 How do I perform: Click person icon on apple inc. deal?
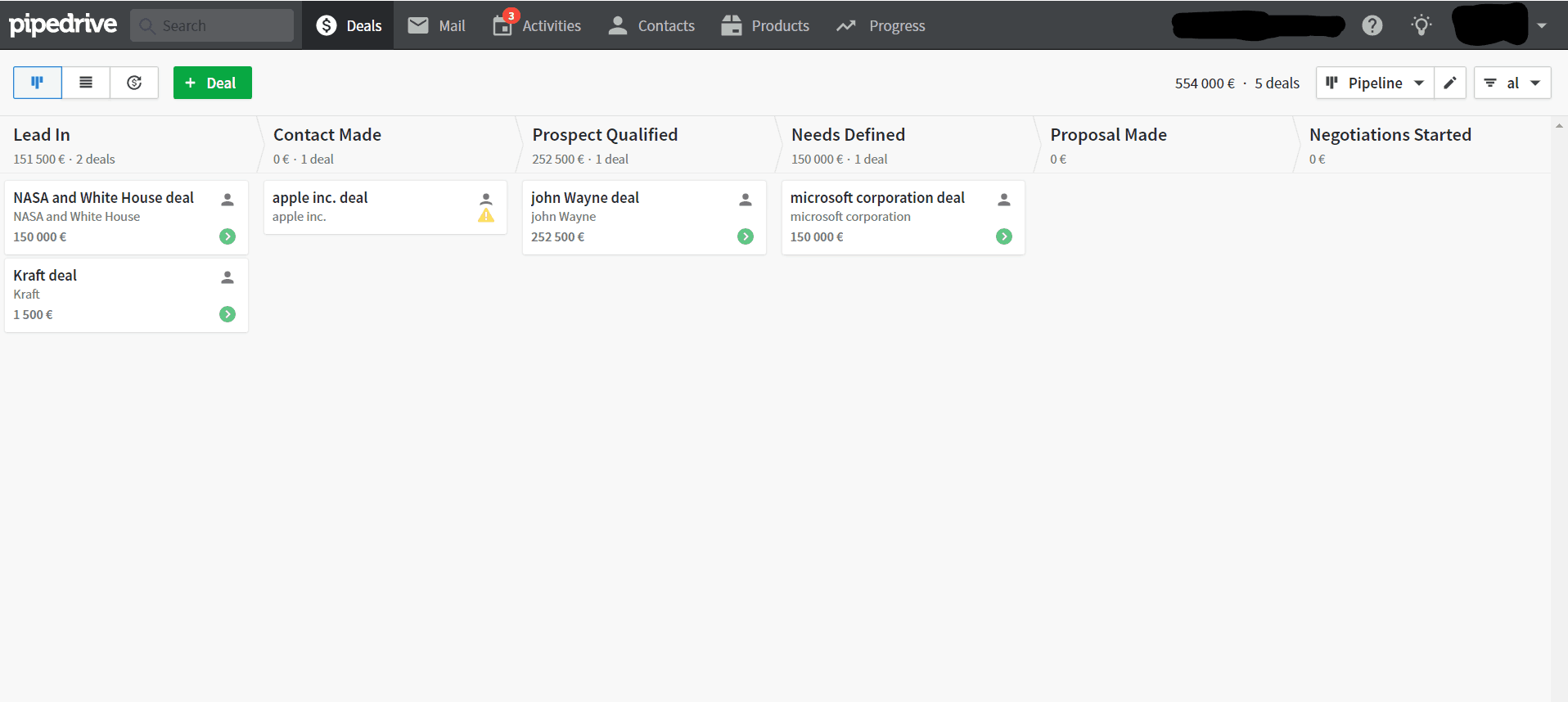click(x=486, y=199)
